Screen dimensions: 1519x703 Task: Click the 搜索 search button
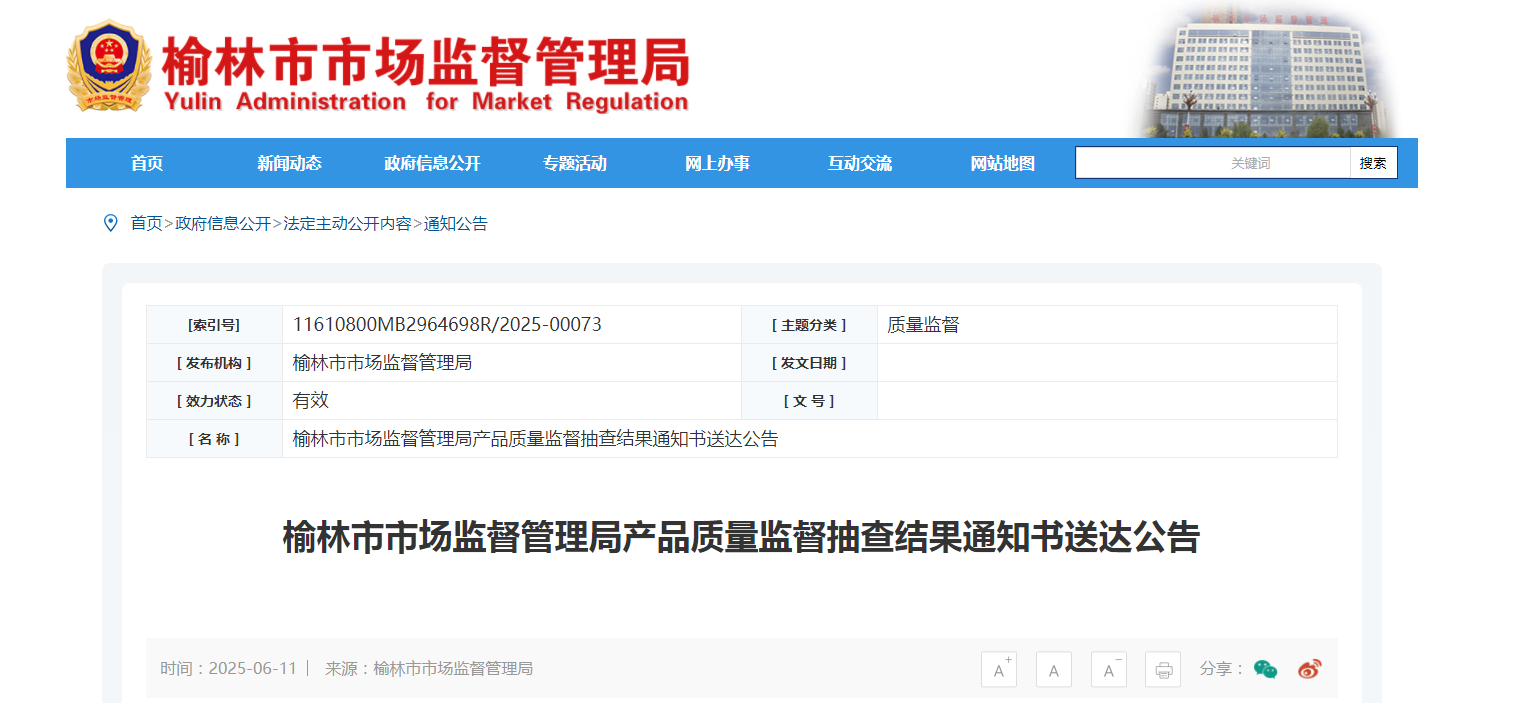(x=1373, y=163)
